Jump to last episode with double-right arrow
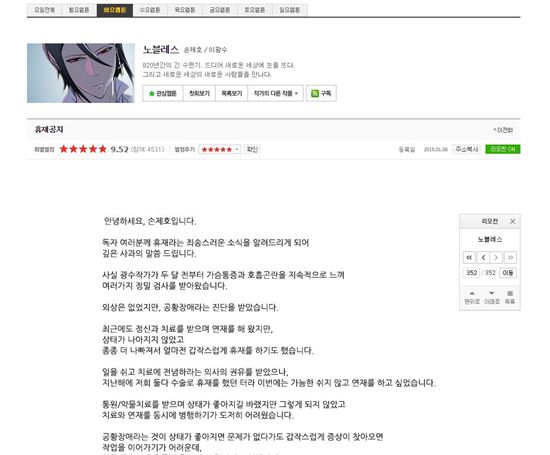Image resolution: width=550 pixels, height=455 pixels. (510, 257)
